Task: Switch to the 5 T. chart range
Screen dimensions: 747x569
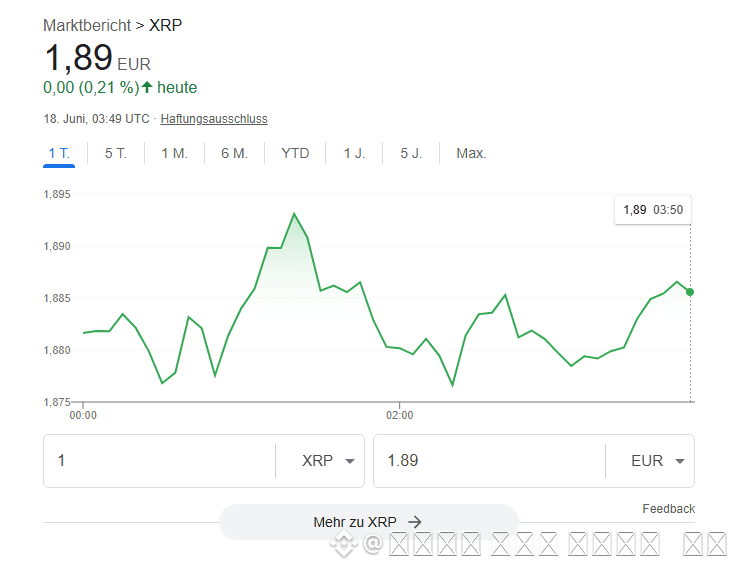Action: point(116,153)
